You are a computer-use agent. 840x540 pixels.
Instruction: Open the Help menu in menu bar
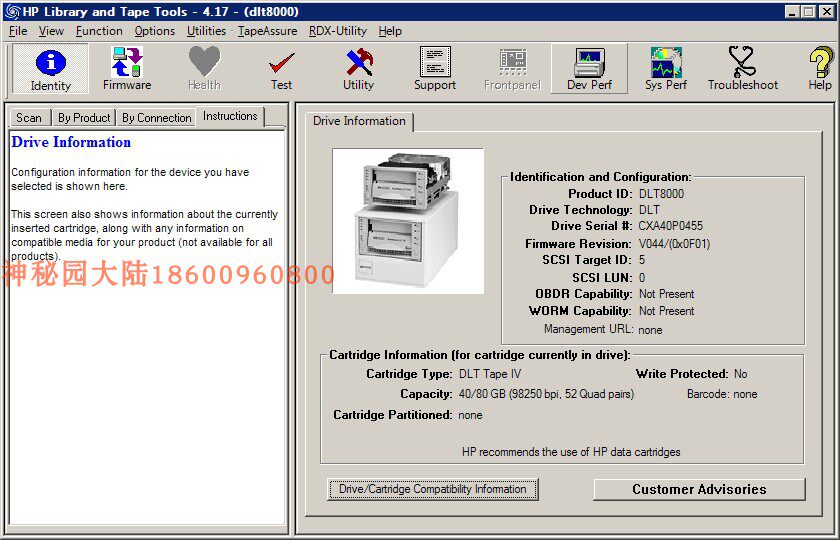(x=390, y=31)
